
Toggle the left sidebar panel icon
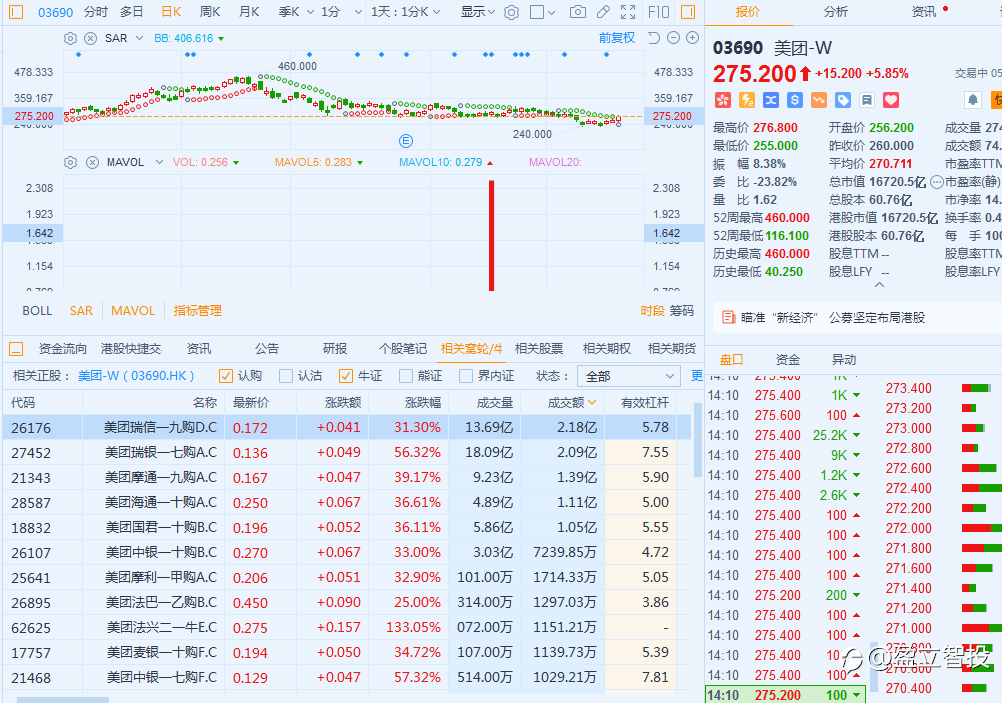pos(16,12)
